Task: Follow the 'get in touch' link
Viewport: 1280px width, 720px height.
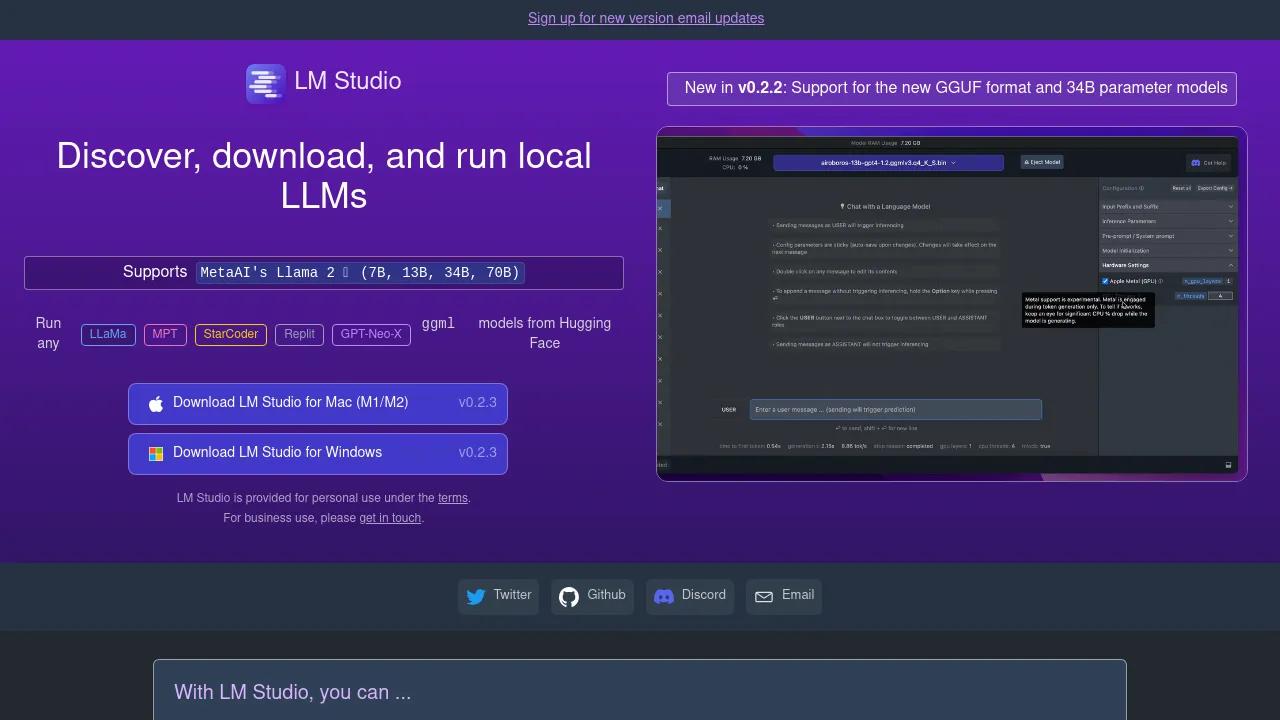Action: pyautogui.click(x=390, y=518)
